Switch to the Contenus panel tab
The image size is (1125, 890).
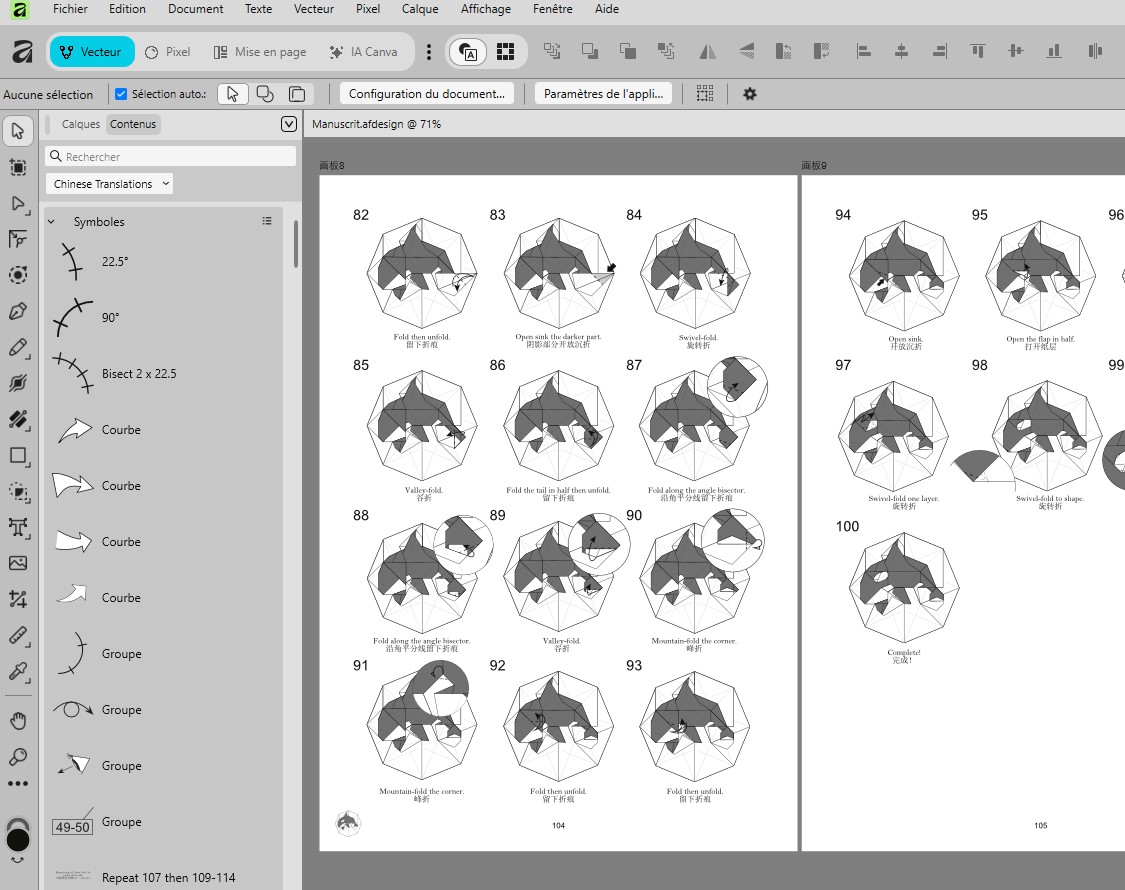click(133, 124)
